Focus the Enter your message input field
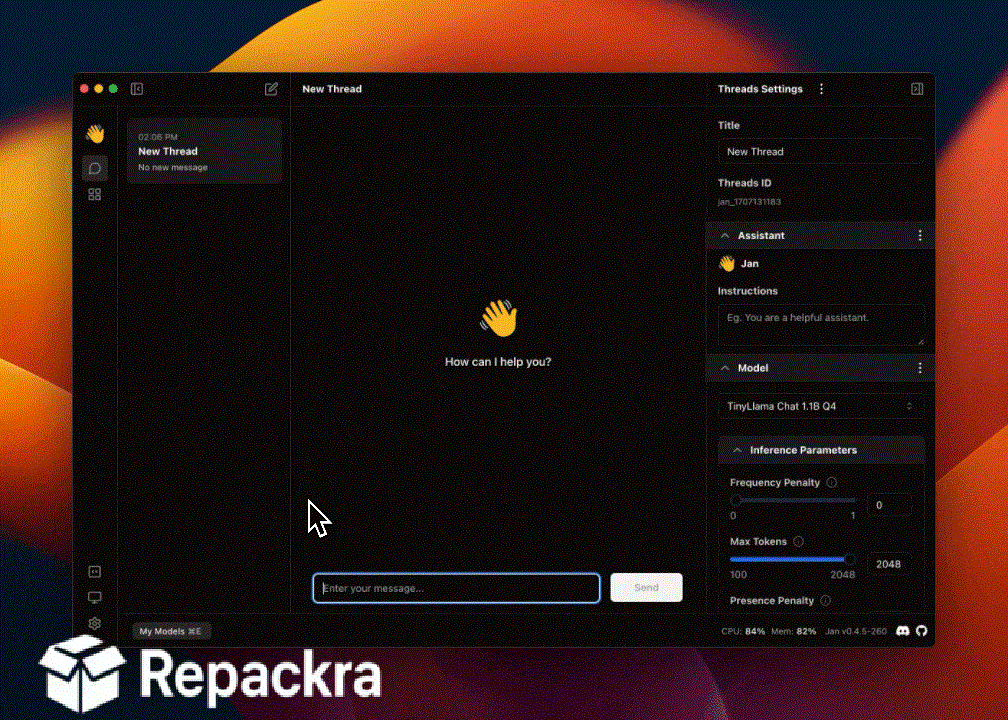Viewport: 1008px width, 720px height. [456, 588]
